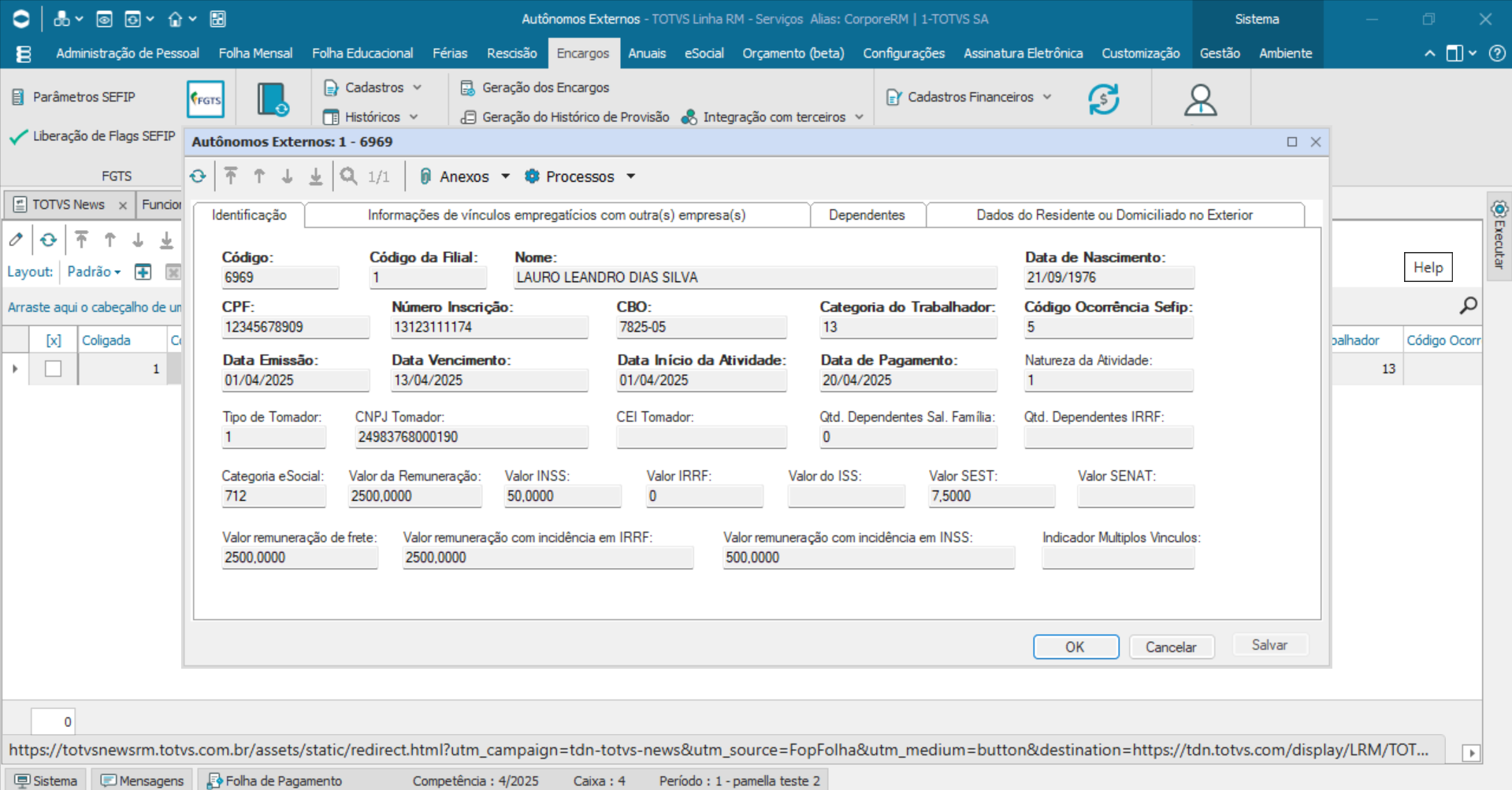Image resolution: width=1512 pixels, height=790 pixels.
Task: Jump to last row in background grid toolbar
Action: point(166,239)
